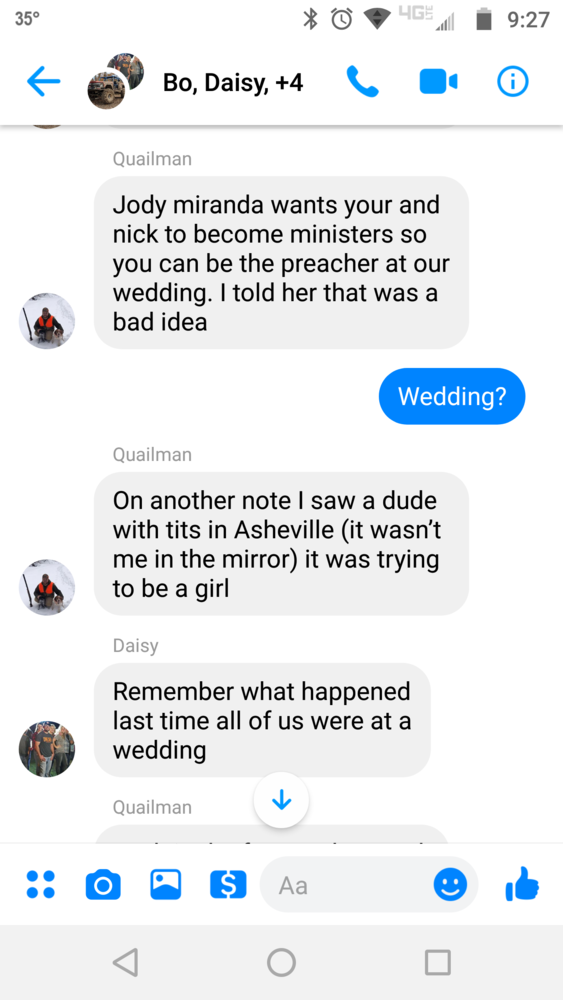Open the emoji picker in message field
563x1000 pixels.
450,885
